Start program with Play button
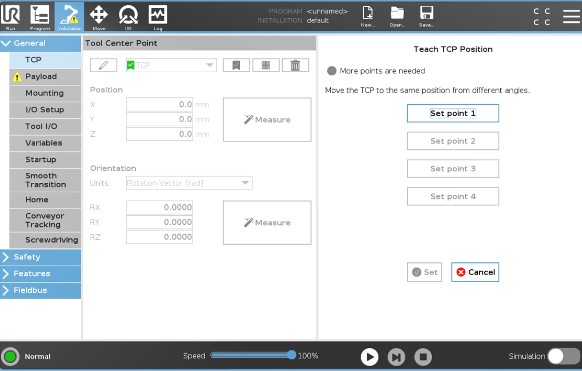The image size is (582, 371). (x=370, y=357)
